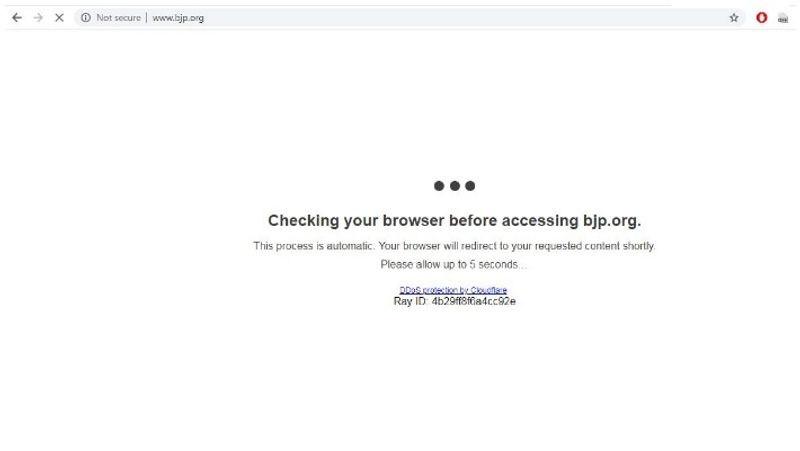This screenshot has width=800, height=451.
Task: Click the middle loading dot
Action: click(x=455, y=186)
